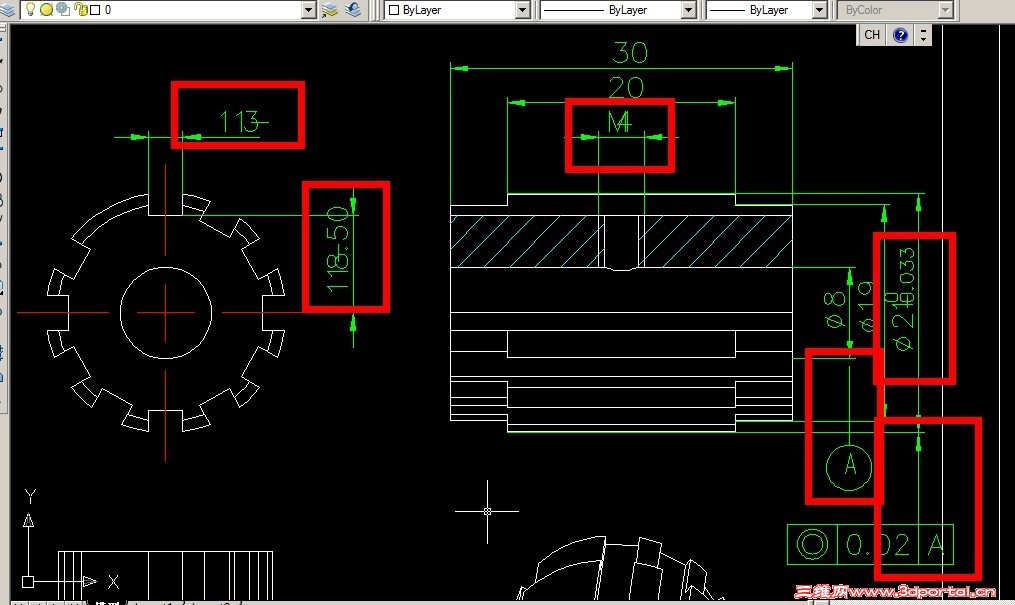Select the 0.02 tolerance value
Image resolution: width=1015 pixels, height=605 pixels.
pyautogui.click(x=878, y=545)
